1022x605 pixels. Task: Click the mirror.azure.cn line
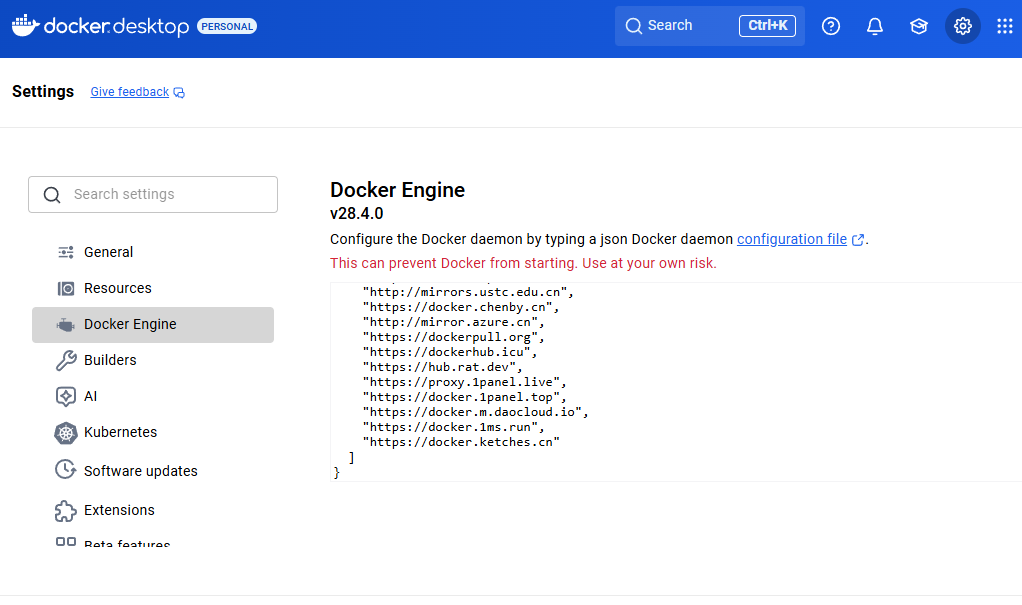tap(454, 322)
